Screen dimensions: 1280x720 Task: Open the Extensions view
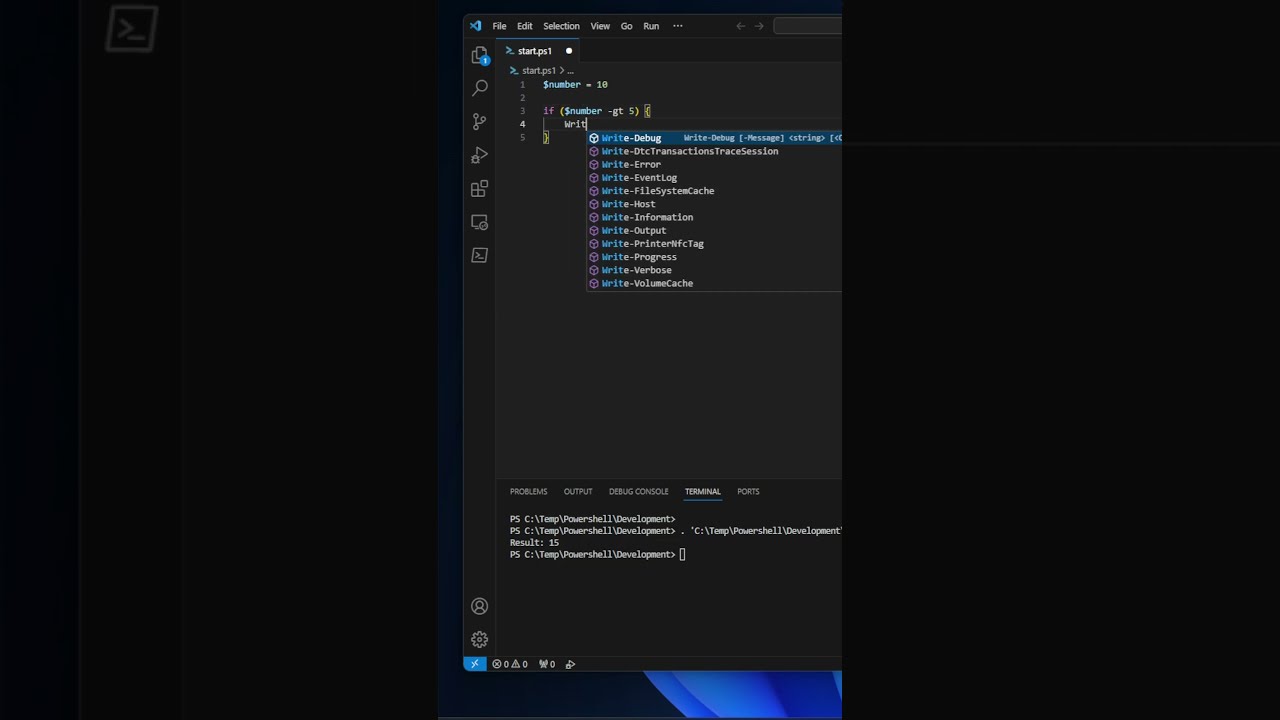click(x=480, y=189)
